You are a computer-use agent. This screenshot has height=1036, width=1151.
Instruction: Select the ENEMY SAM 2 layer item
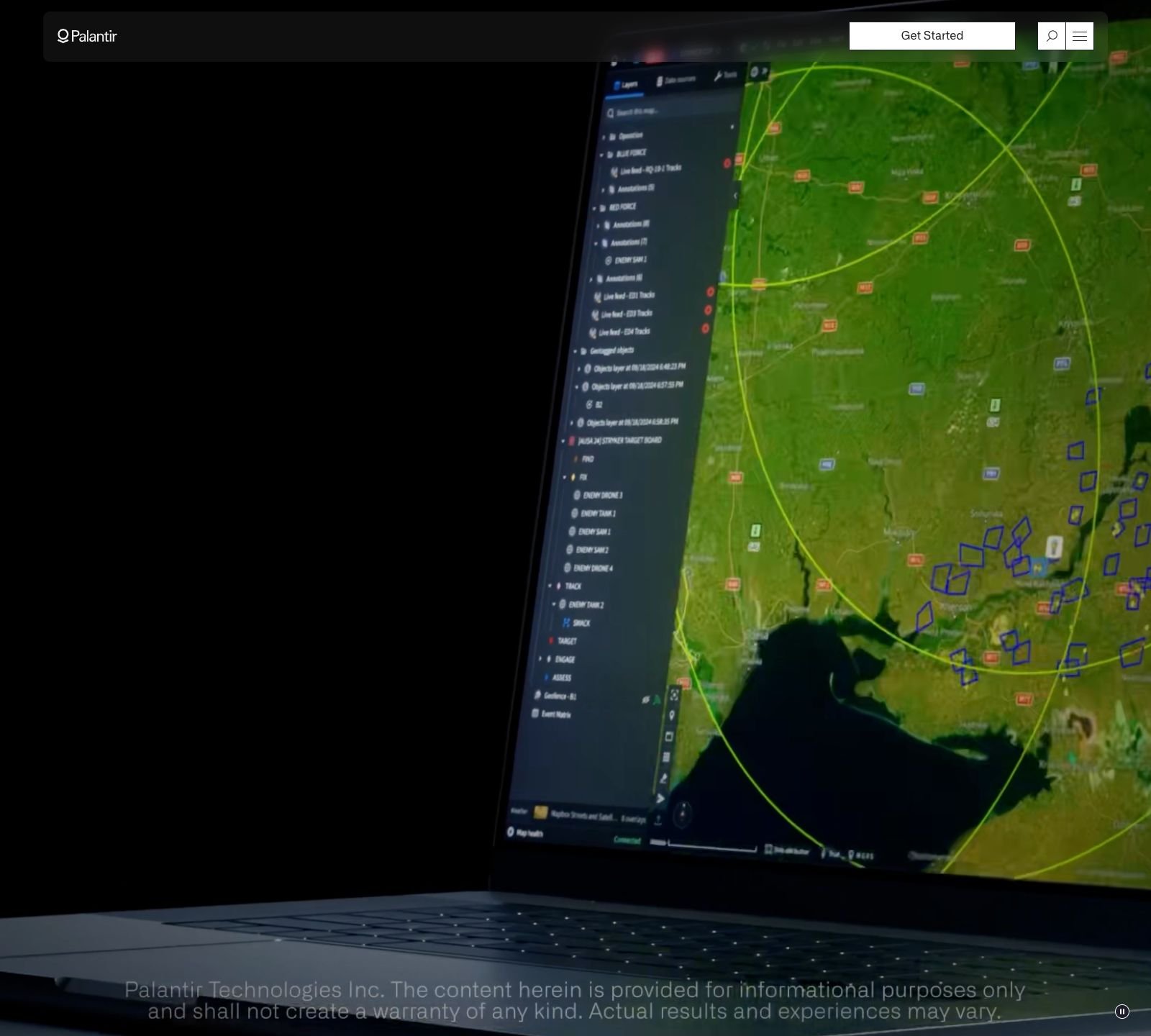[x=588, y=550]
